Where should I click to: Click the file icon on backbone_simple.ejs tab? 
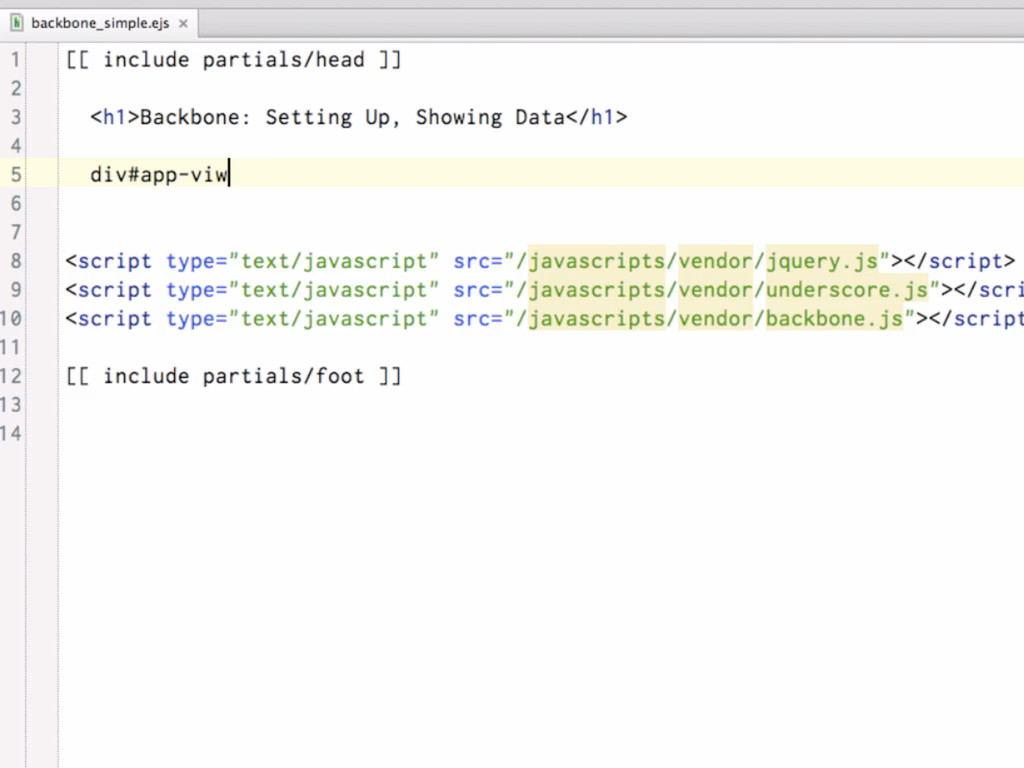16,23
